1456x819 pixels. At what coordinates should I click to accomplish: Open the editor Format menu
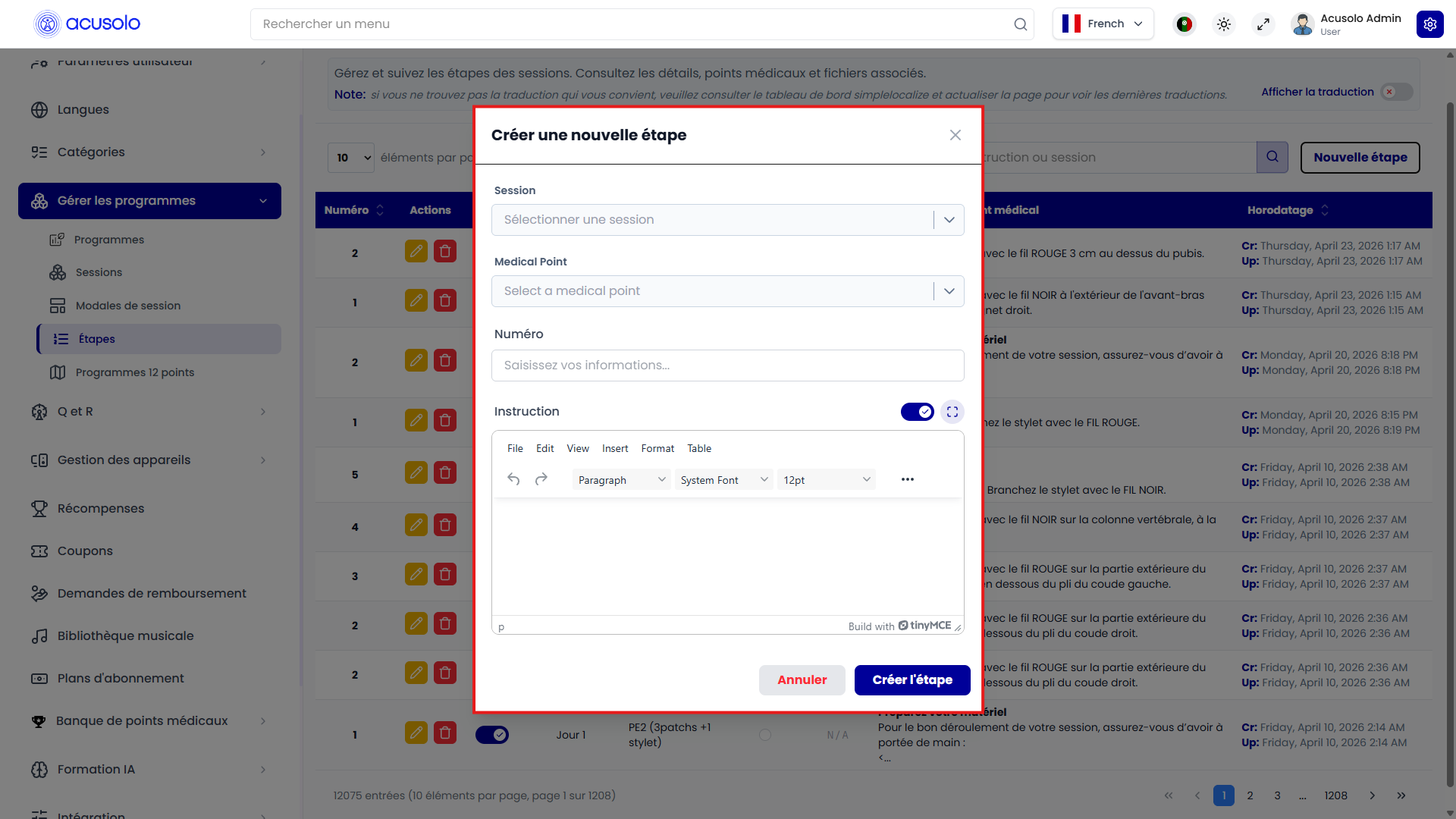click(657, 448)
